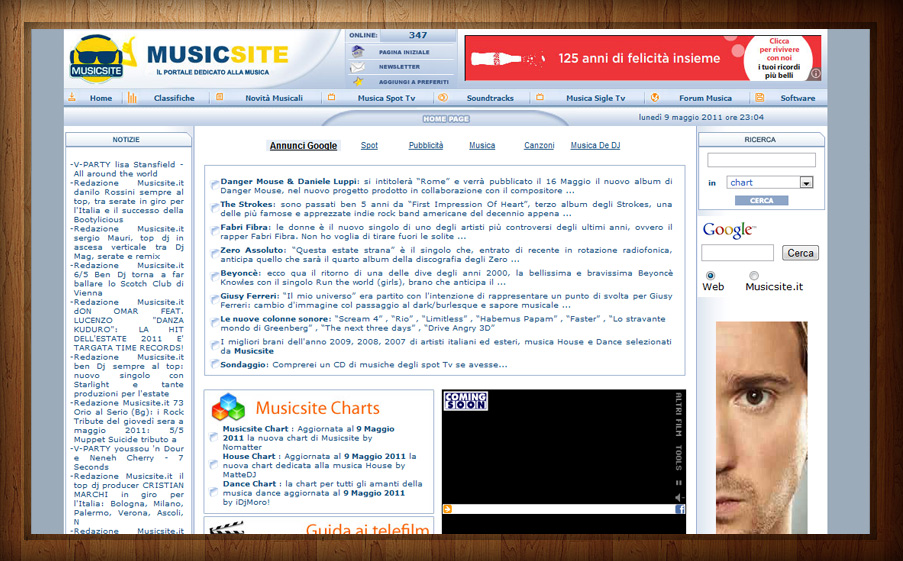Click the info icon on Coca-Cola banner
Image resolution: width=903 pixels, height=561 pixels.
[815, 74]
